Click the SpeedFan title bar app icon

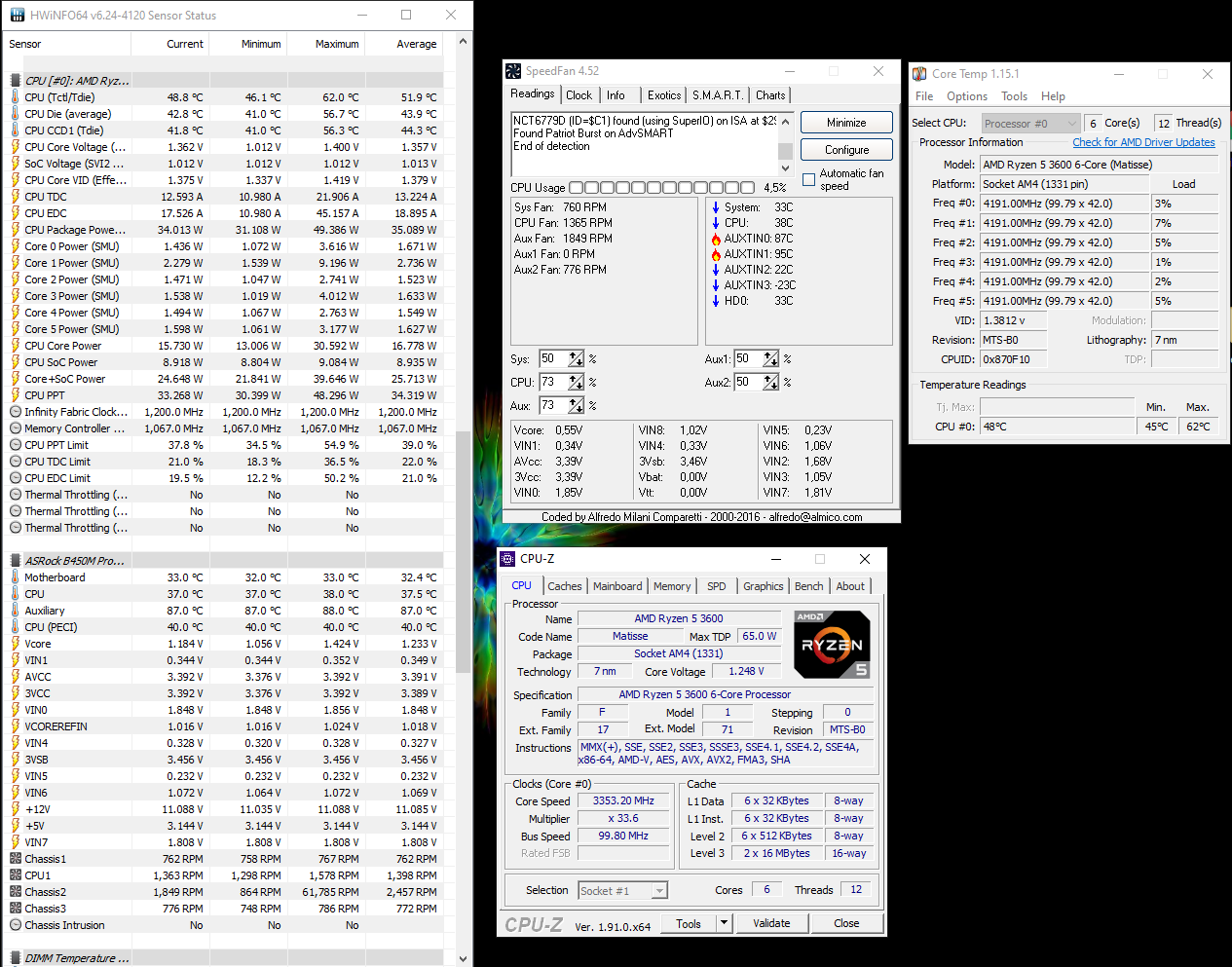coord(513,71)
